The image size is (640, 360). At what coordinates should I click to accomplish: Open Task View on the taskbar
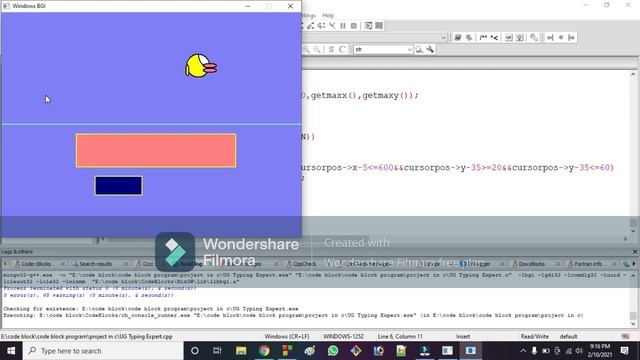217,351
